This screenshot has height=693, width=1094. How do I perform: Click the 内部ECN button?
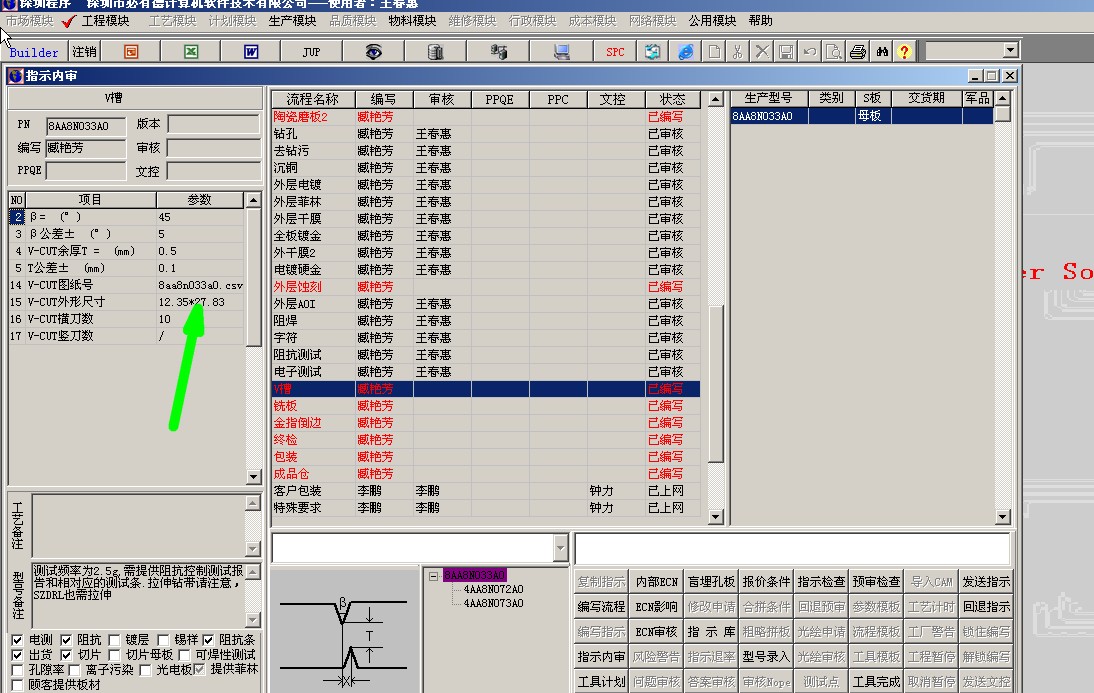coord(656,581)
